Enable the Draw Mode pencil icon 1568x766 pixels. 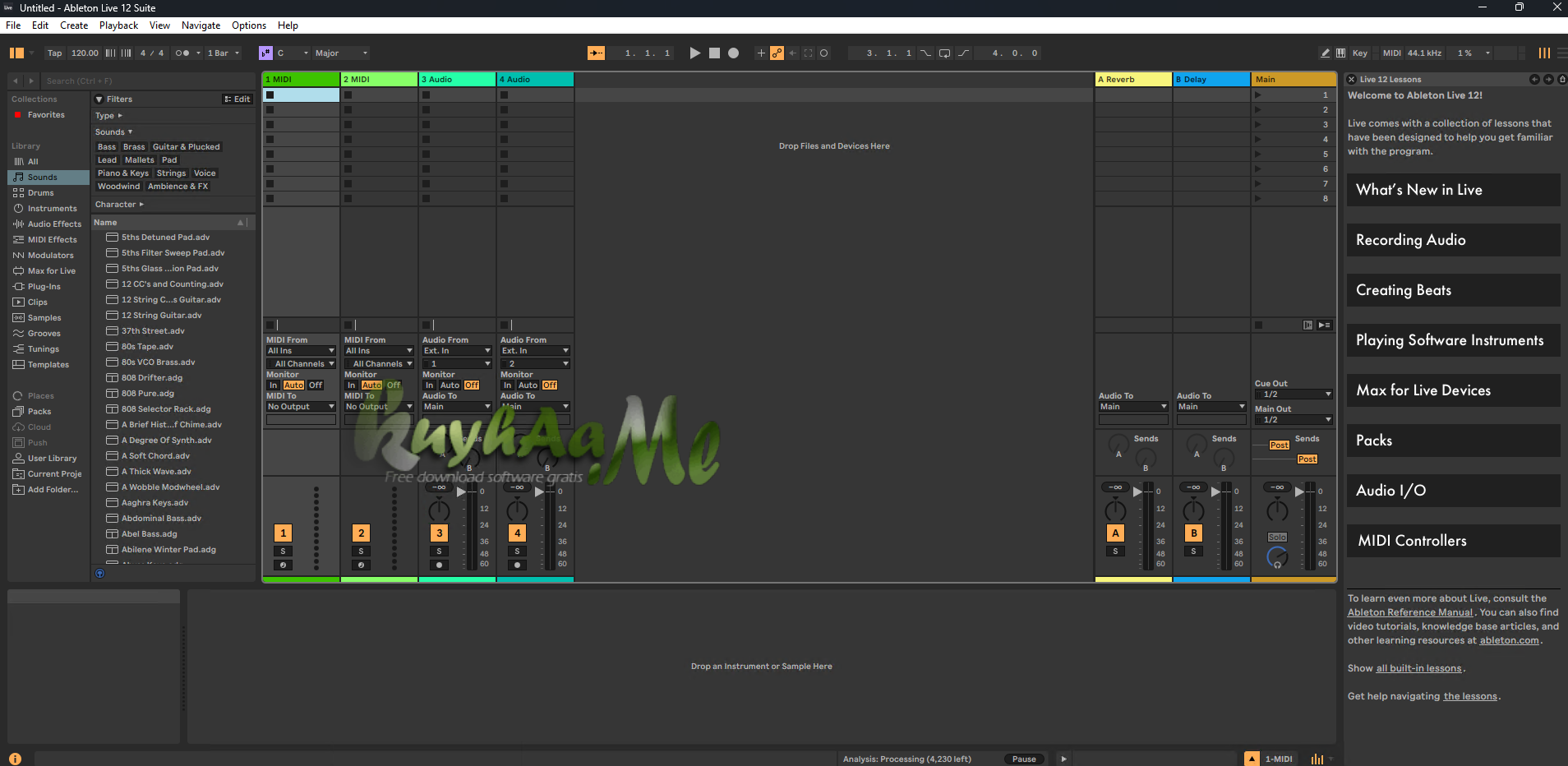point(1325,53)
